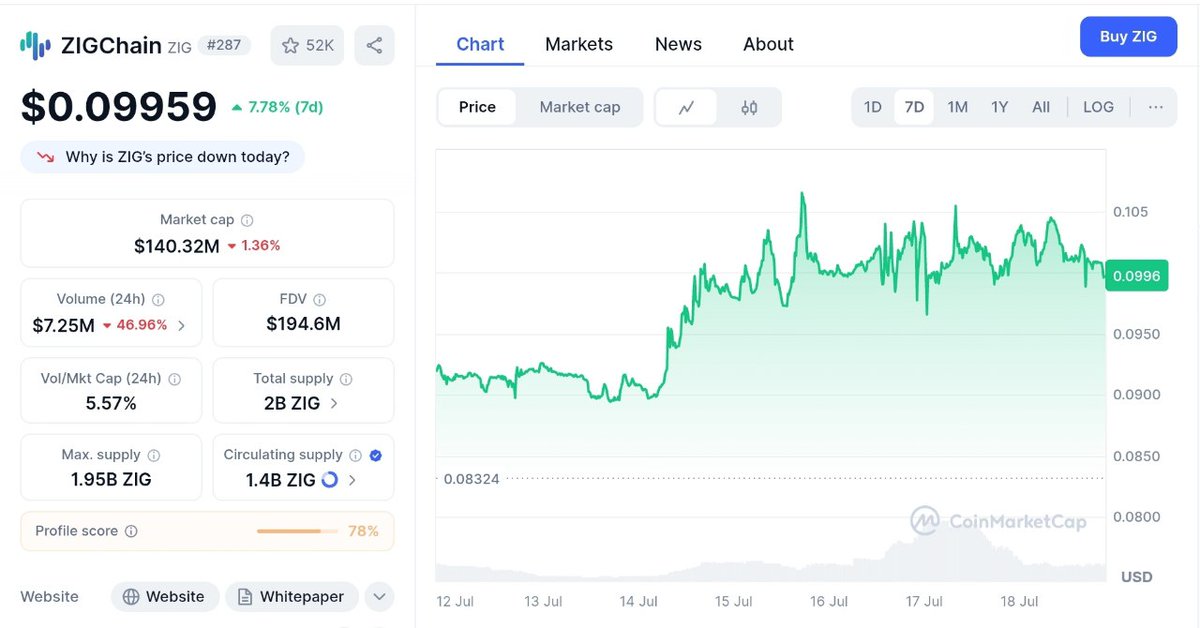Image resolution: width=1200 pixels, height=628 pixels.
Task: Click the $140.32M market cap value
Action: 177,245
